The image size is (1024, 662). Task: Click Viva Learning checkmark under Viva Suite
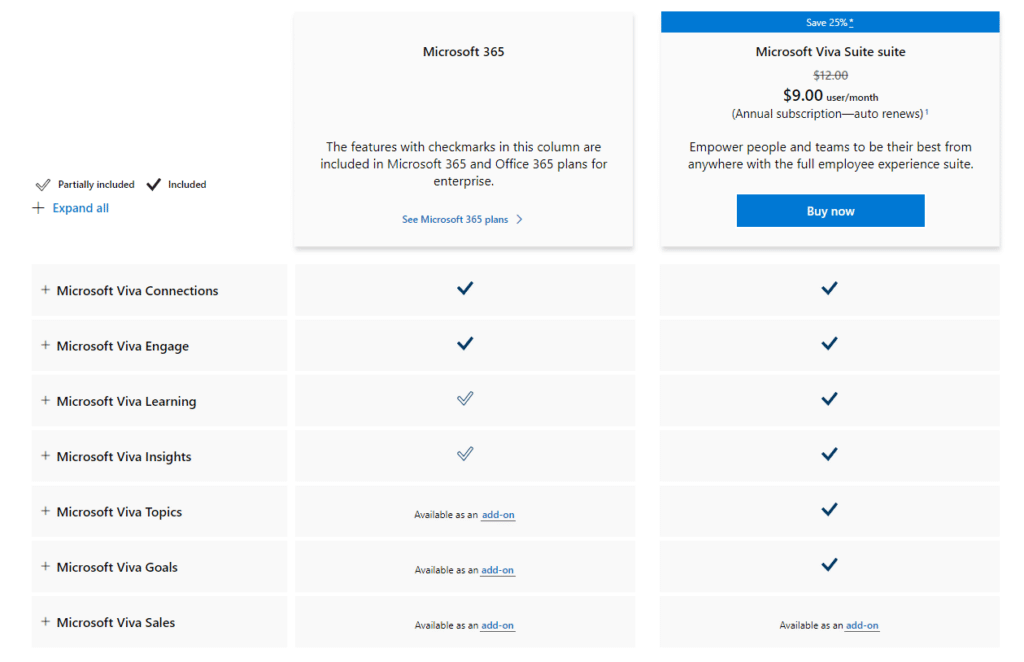[829, 399]
